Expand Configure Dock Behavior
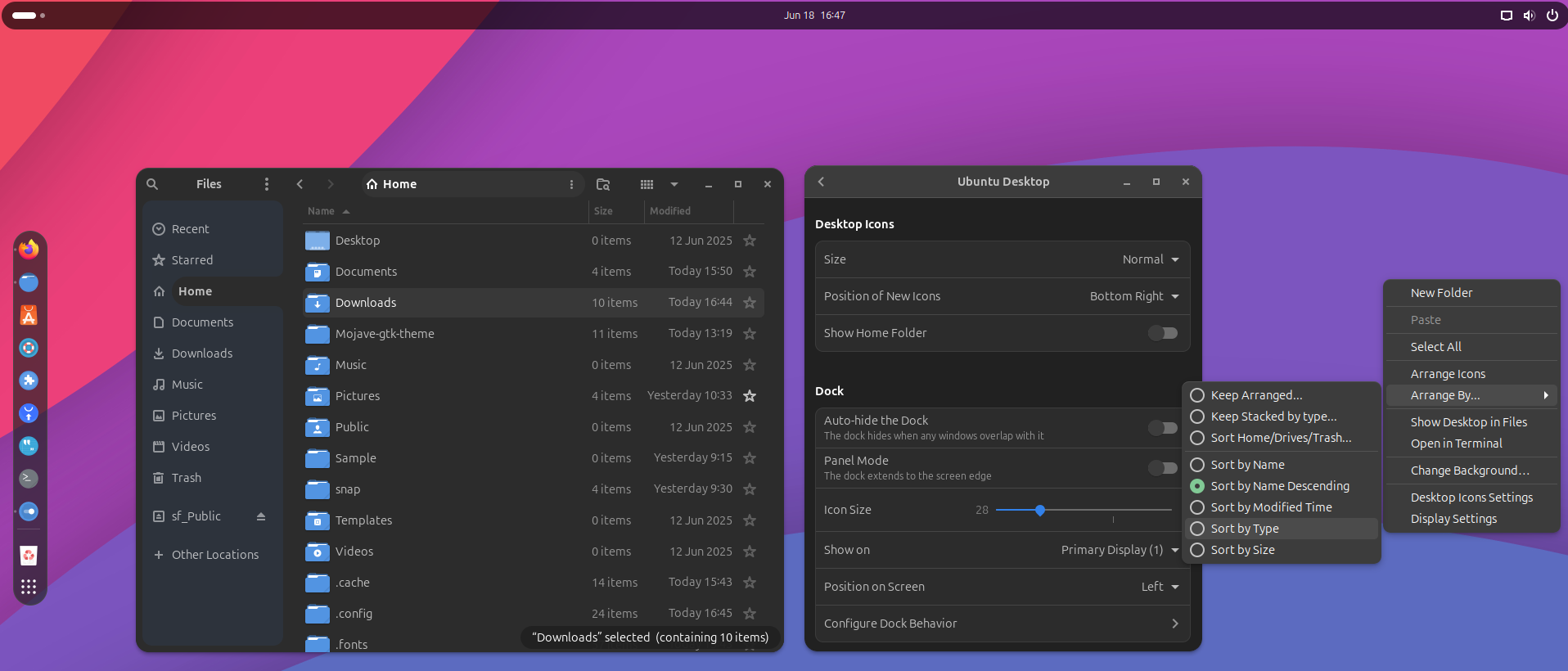The height and width of the screenshot is (671, 1568). coord(1003,624)
